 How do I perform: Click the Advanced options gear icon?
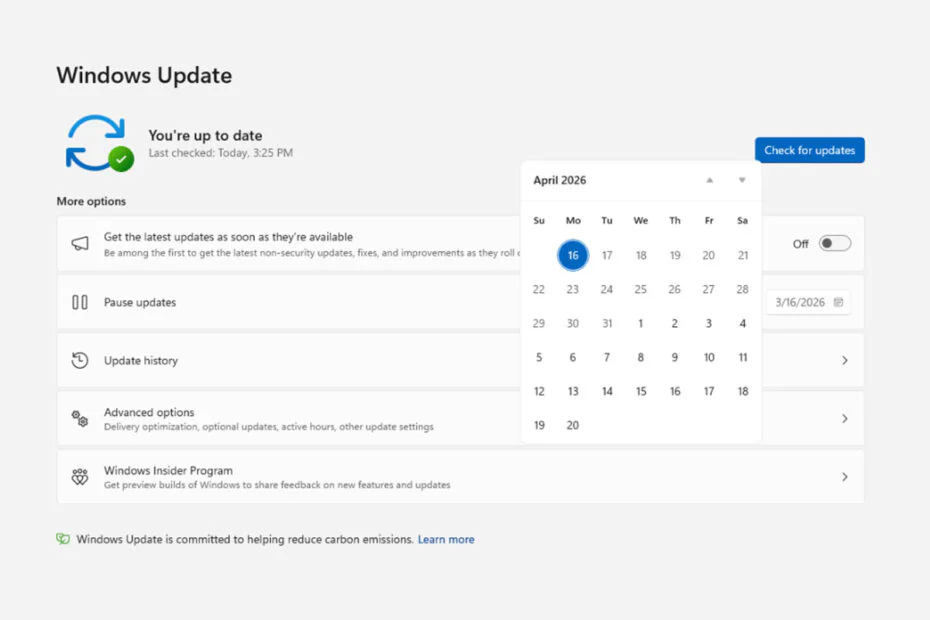tap(80, 418)
